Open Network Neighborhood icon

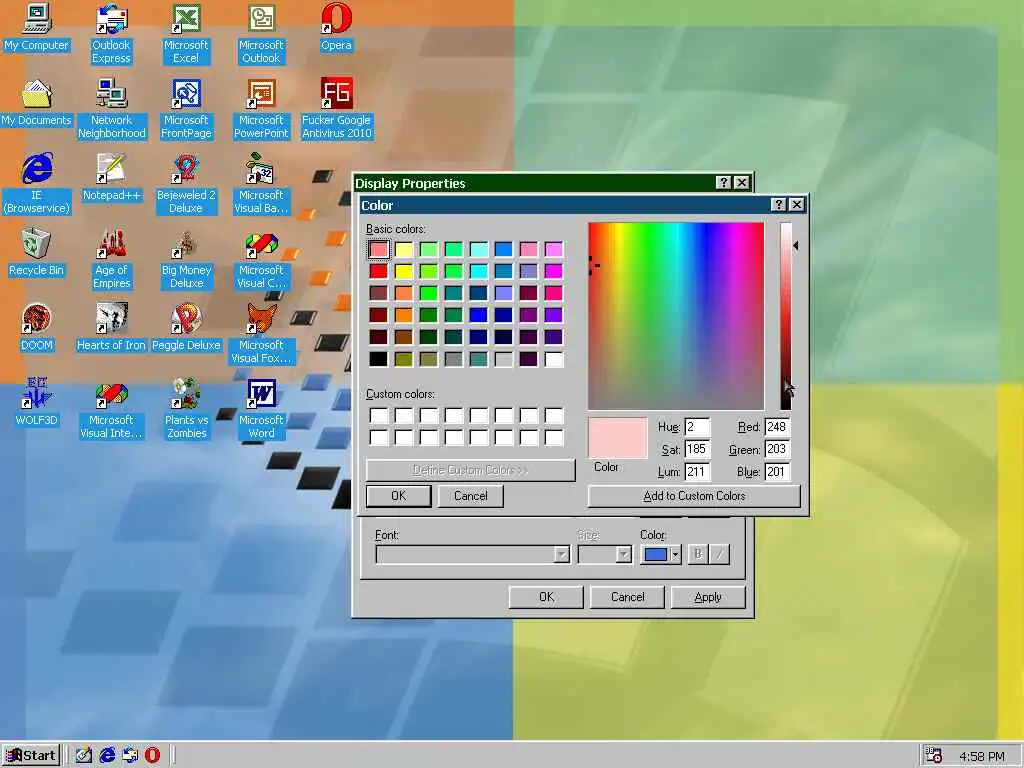(112, 109)
